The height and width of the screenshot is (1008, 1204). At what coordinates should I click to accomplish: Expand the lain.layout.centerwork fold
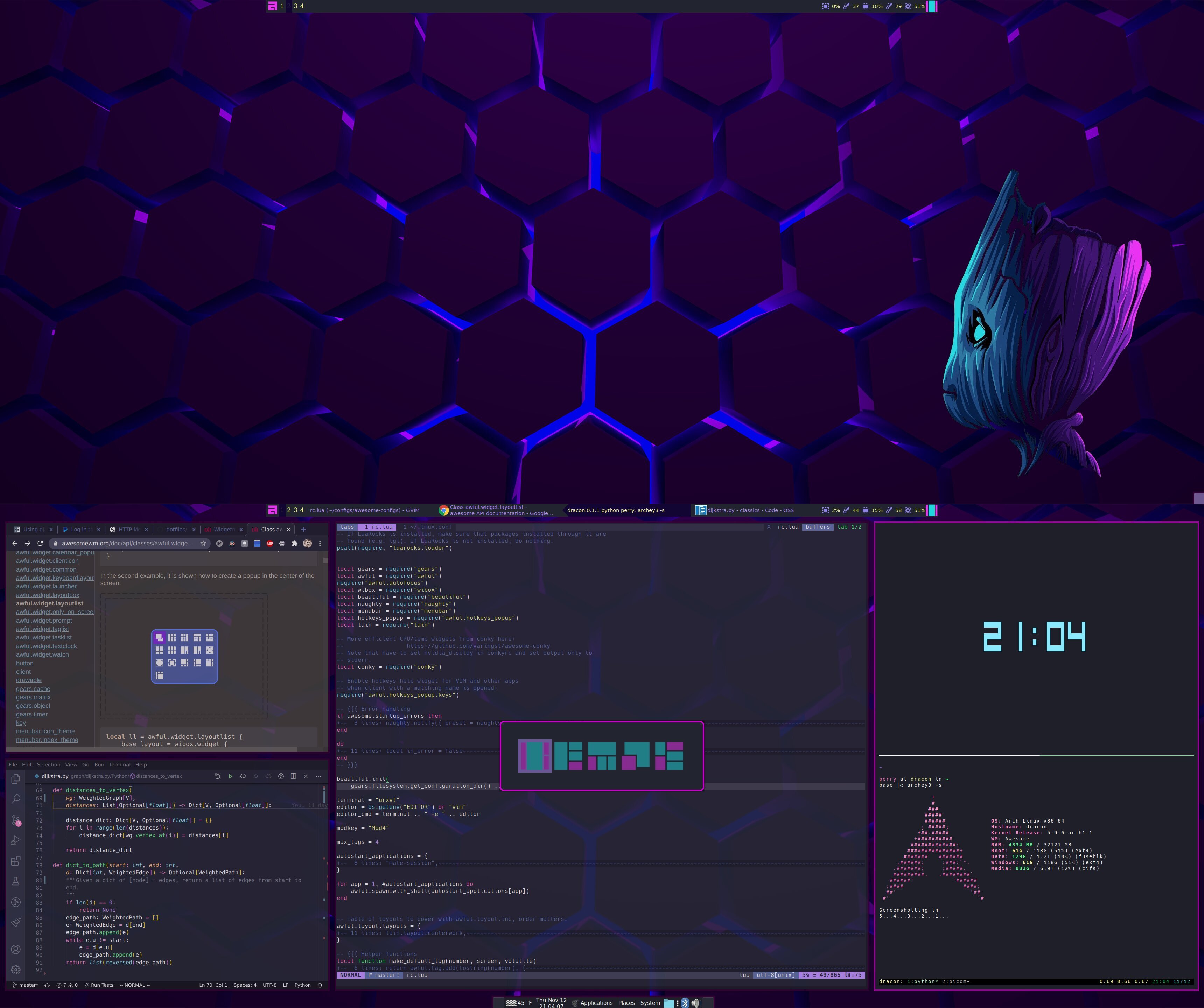[601, 933]
